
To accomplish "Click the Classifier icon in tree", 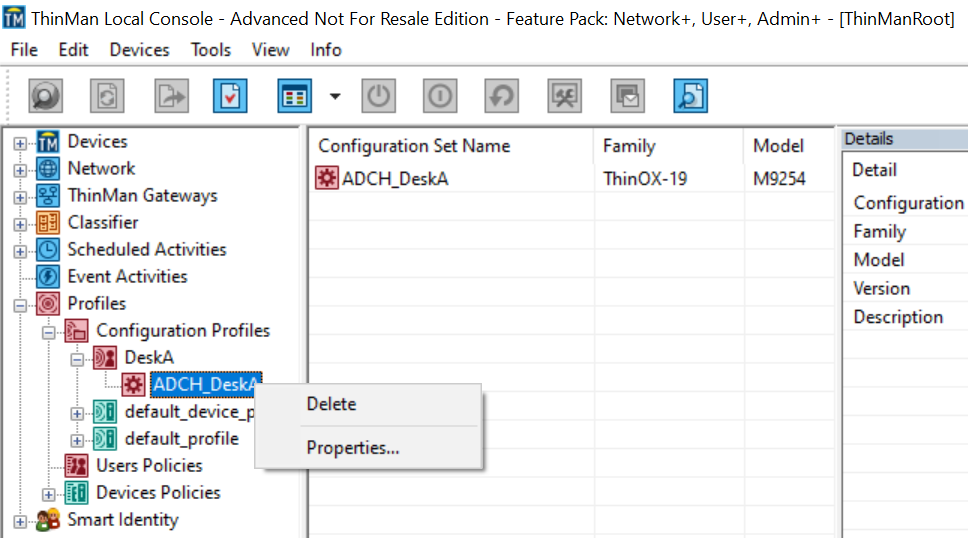I will click(48, 222).
